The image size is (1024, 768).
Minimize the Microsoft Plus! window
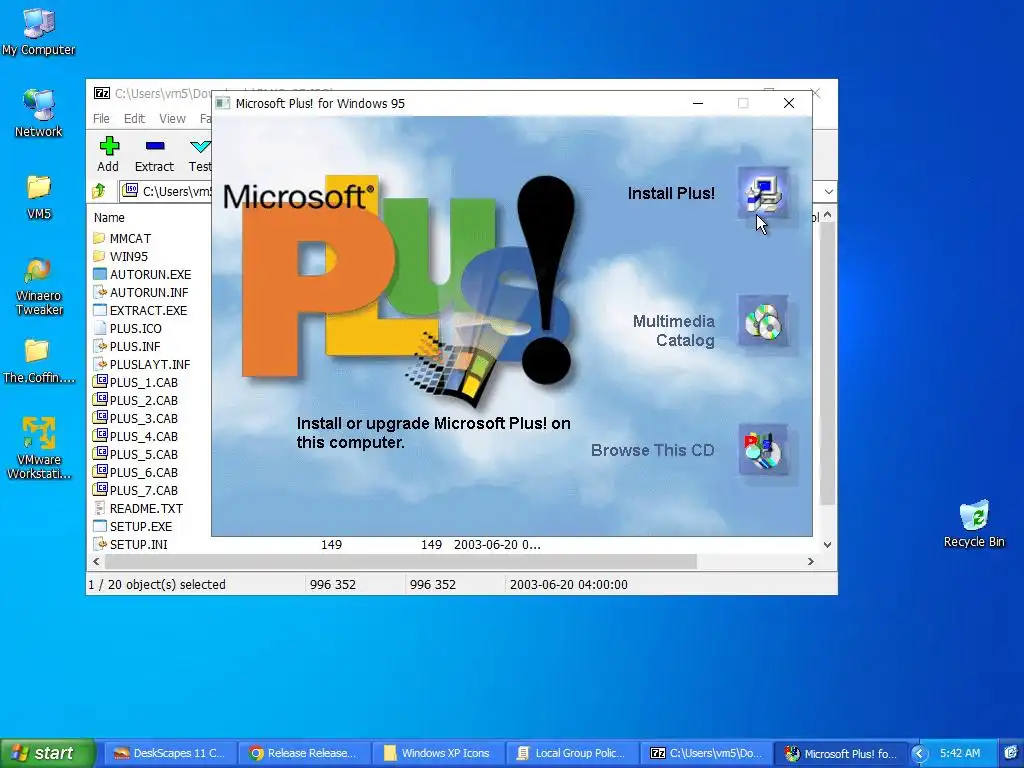coord(697,103)
